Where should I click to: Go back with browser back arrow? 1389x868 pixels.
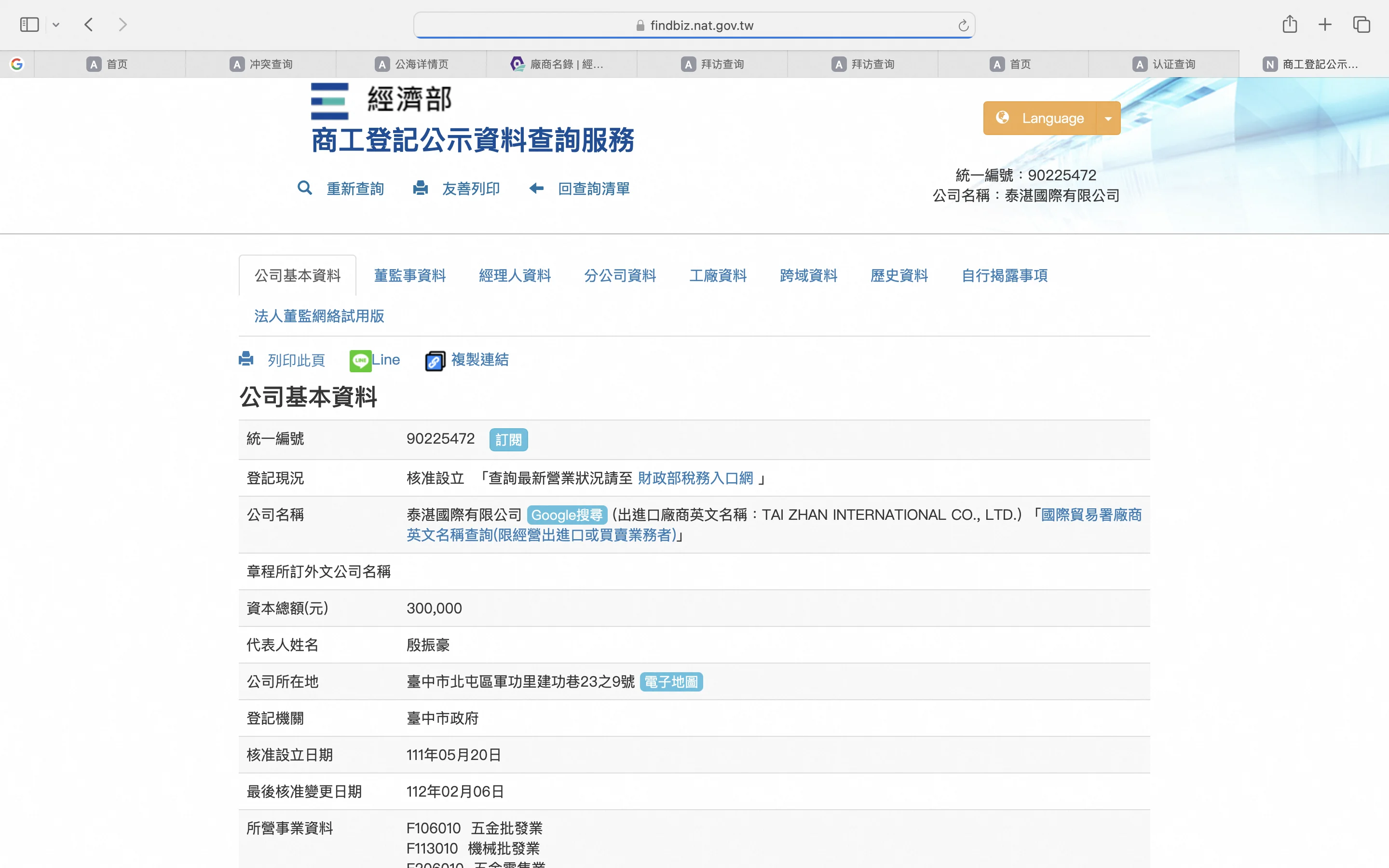coord(89,25)
